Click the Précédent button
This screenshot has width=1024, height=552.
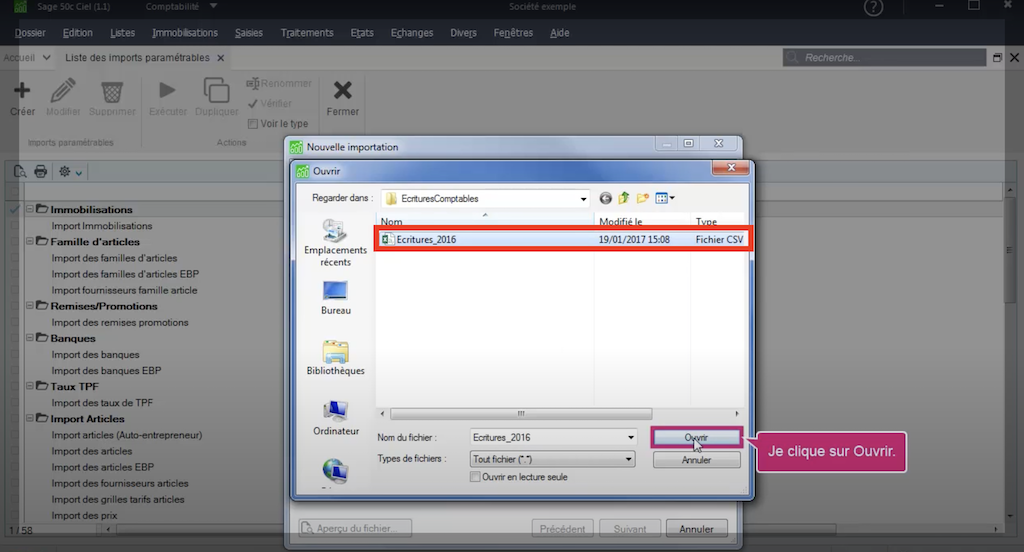click(x=562, y=528)
